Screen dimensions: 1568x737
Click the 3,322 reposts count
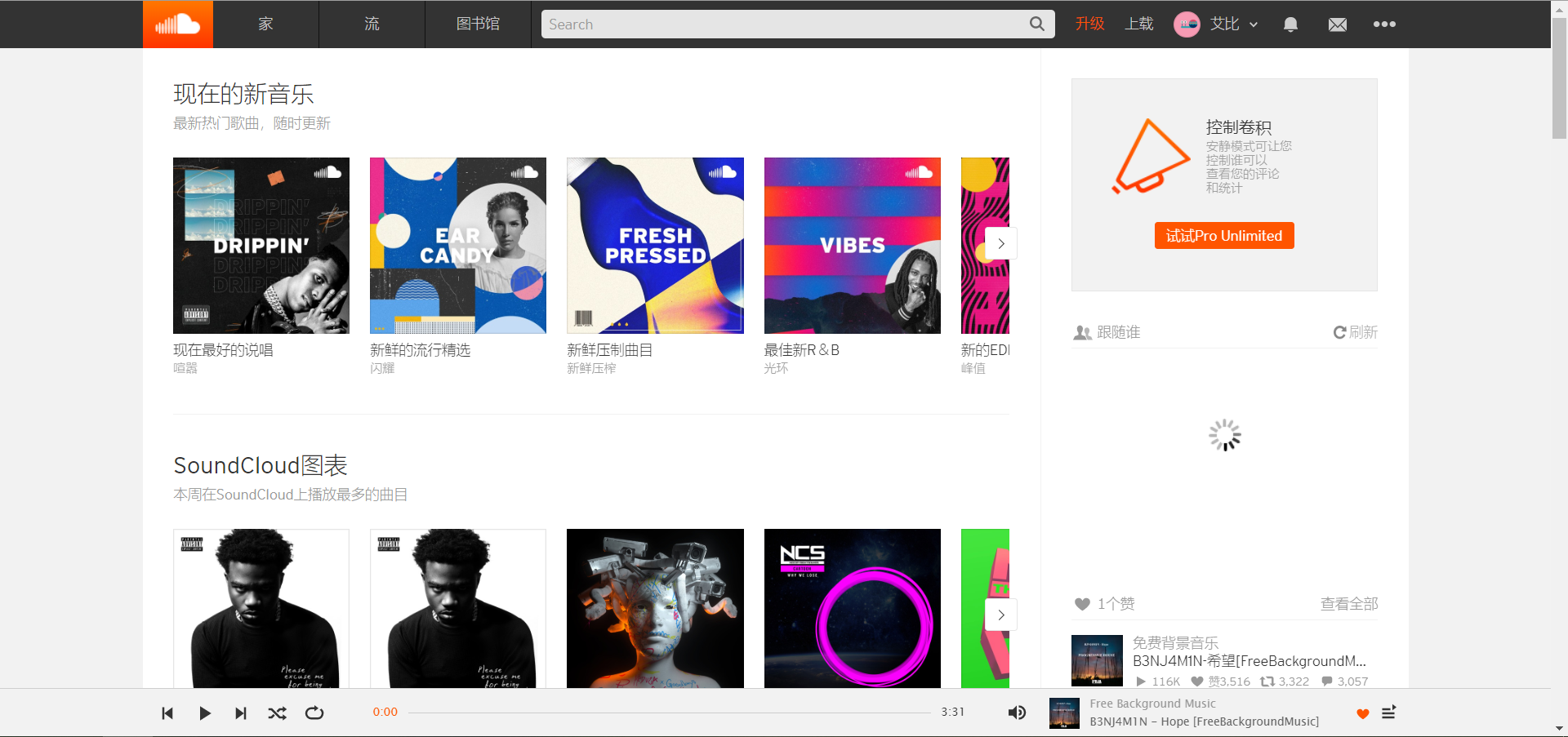tap(1285, 682)
